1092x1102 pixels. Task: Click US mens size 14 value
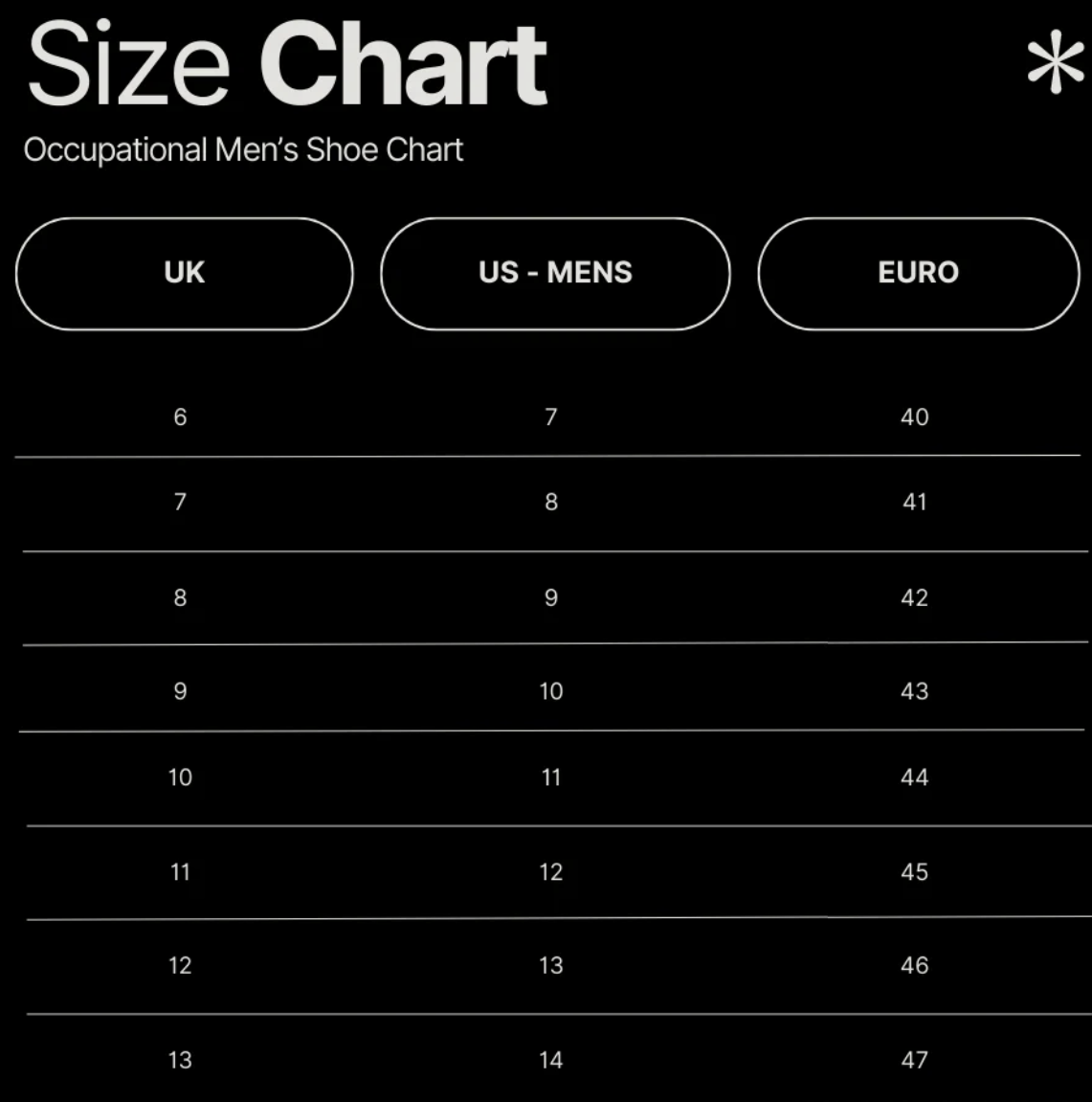[x=550, y=1060]
